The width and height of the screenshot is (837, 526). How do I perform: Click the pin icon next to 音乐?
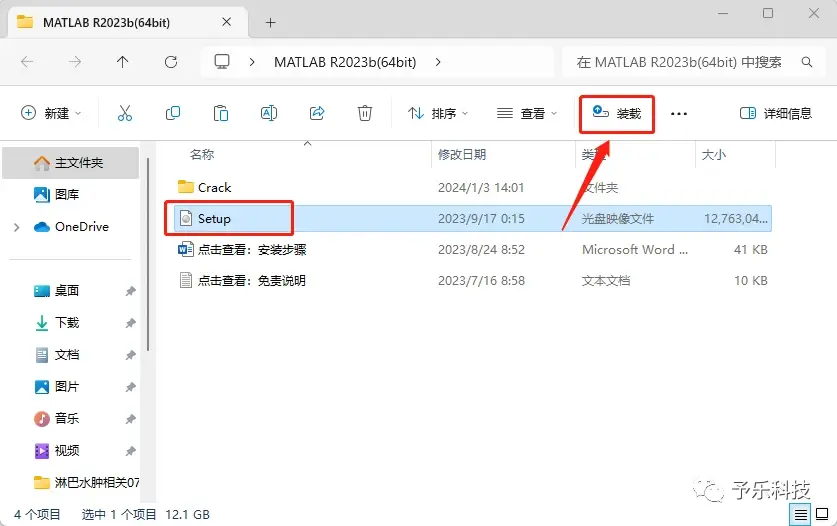[130, 419]
